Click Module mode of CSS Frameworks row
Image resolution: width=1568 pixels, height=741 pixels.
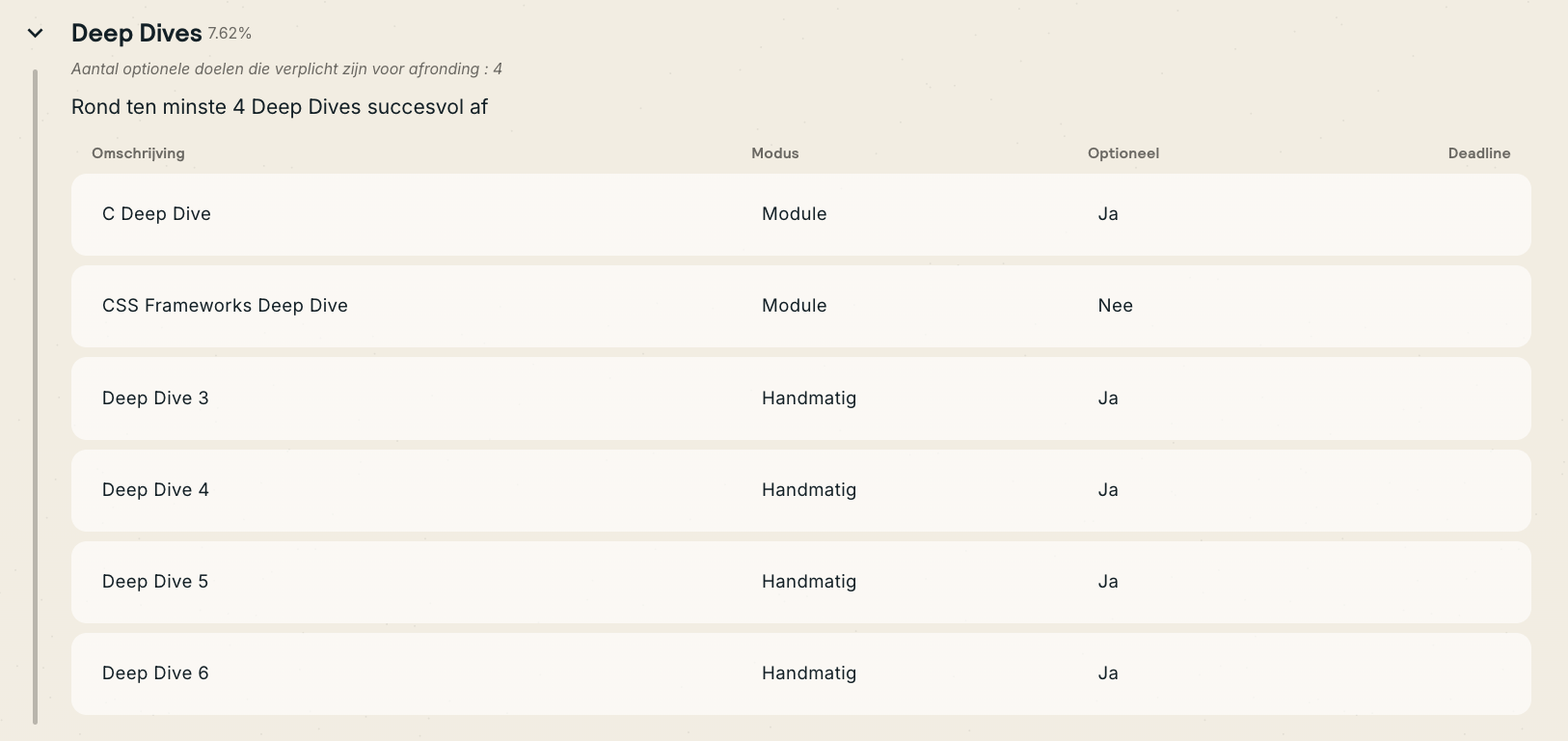(x=794, y=306)
